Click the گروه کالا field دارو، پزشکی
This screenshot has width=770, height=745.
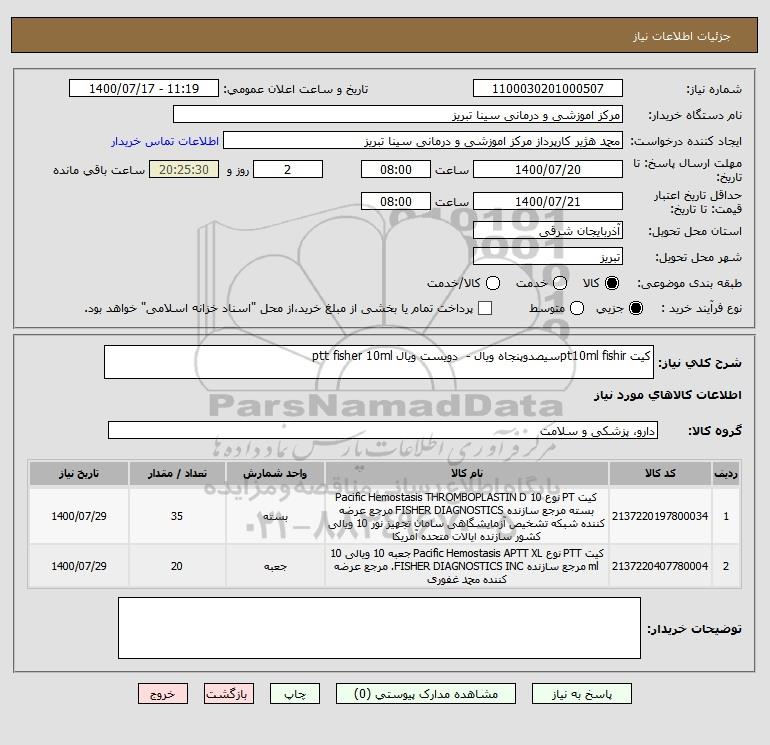[383, 430]
